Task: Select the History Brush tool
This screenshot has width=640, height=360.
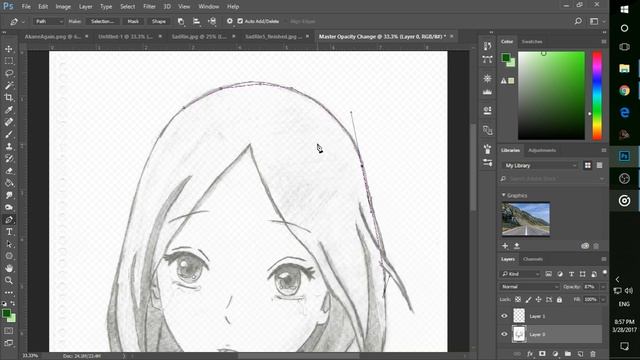Action: 9,159
